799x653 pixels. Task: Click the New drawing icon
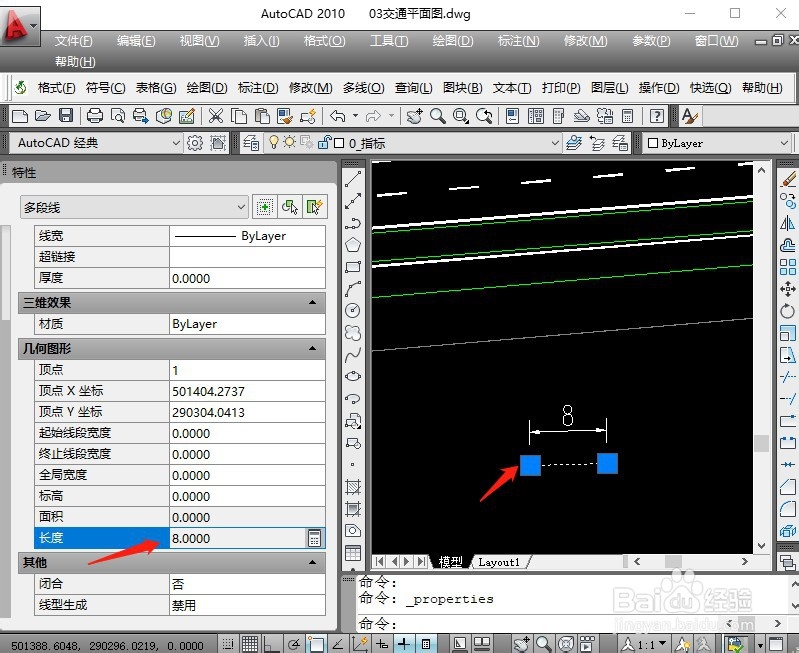coord(19,116)
